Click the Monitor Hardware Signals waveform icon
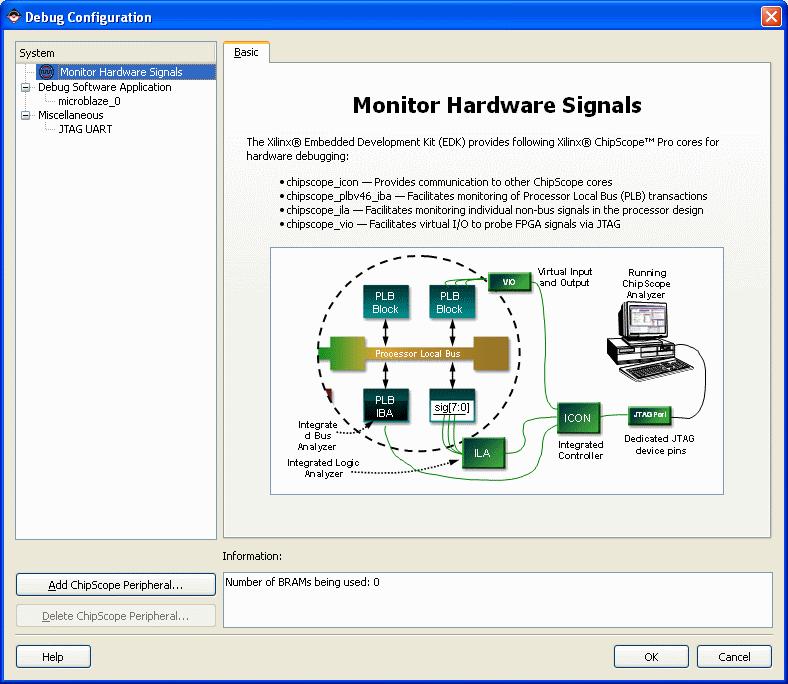The image size is (788, 684). click(46, 72)
